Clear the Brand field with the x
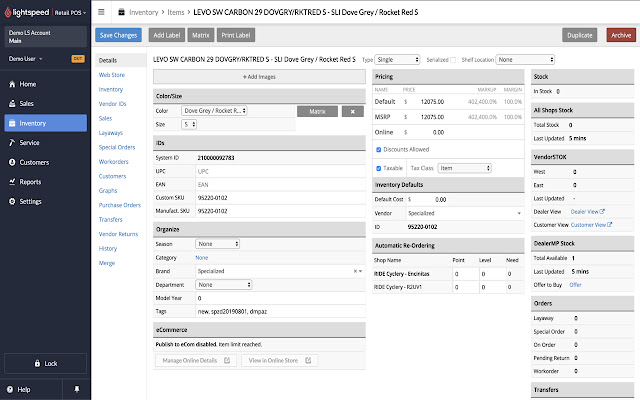Screen dimensions: 640x400 click(x=355, y=271)
